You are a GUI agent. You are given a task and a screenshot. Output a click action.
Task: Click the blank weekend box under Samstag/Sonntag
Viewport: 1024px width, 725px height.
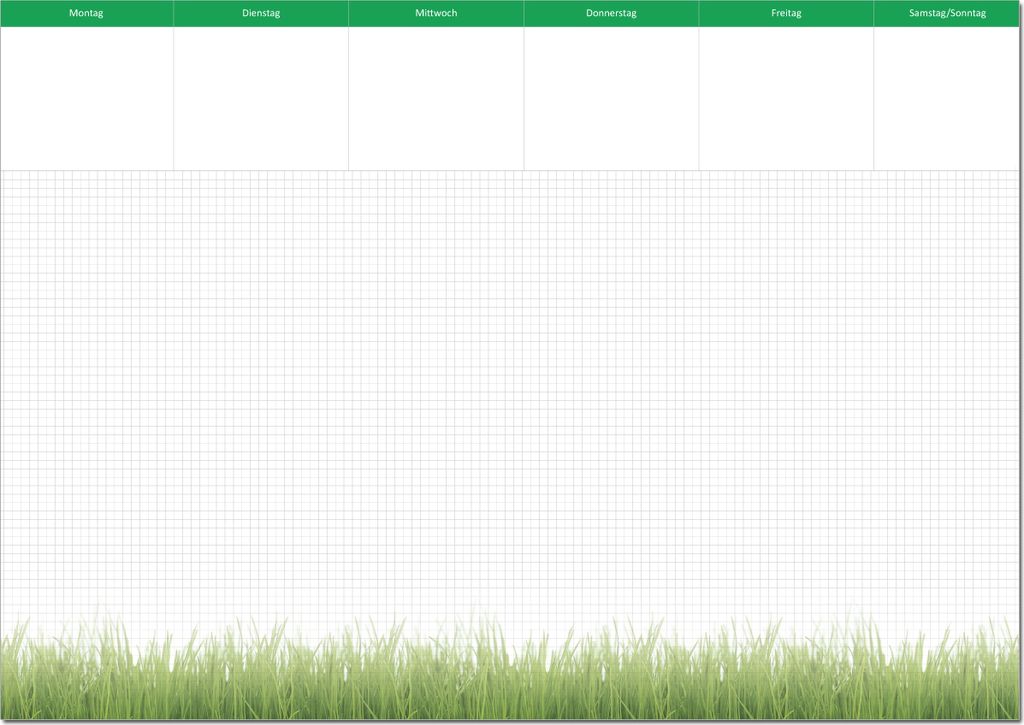(x=947, y=98)
